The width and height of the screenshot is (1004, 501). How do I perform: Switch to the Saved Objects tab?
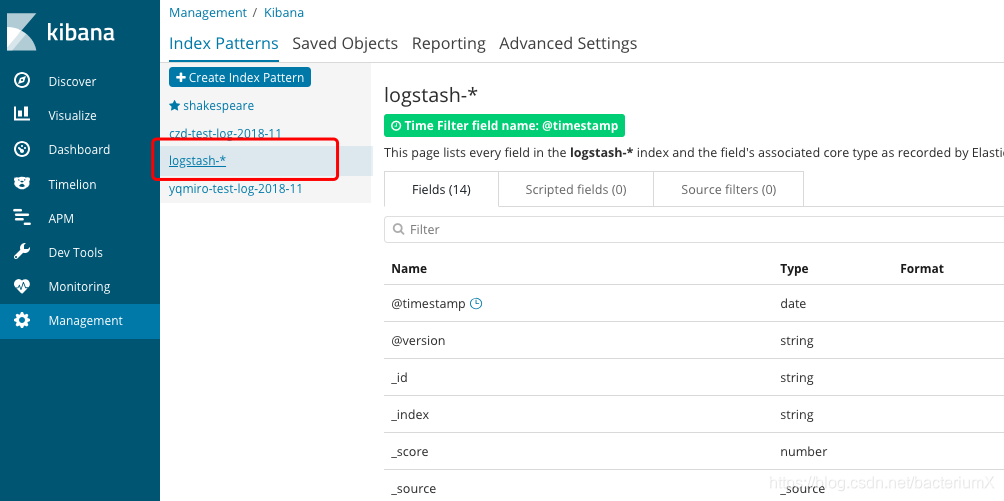(345, 44)
